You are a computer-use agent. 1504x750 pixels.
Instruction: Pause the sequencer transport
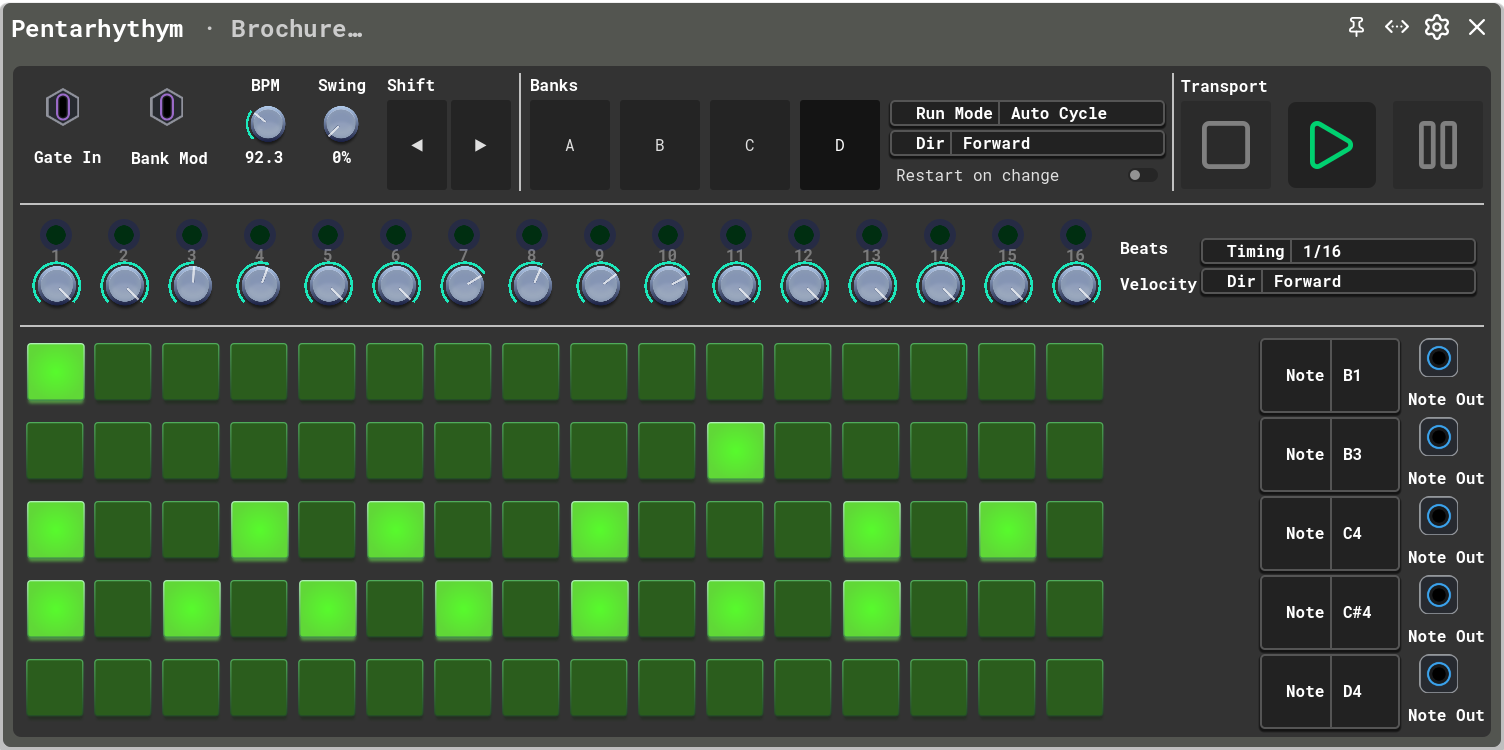coord(1438,145)
